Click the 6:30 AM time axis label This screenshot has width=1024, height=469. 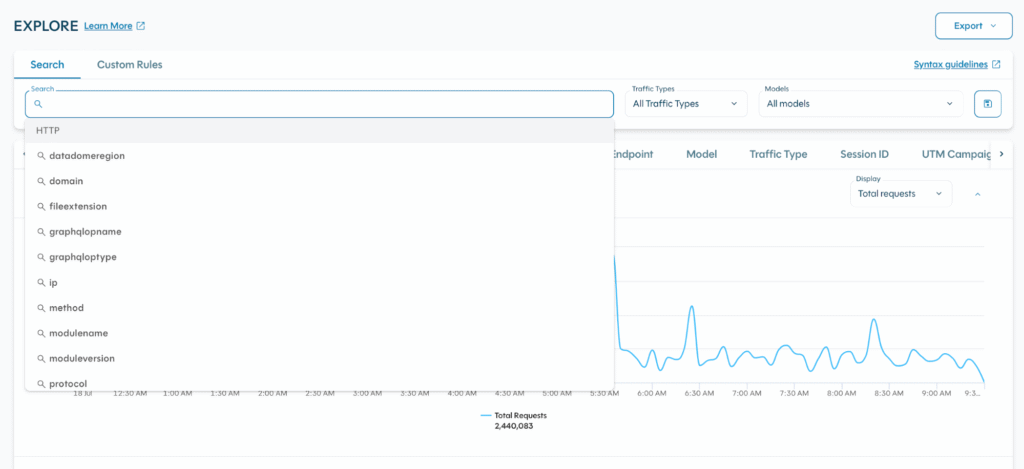pos(699,394)
